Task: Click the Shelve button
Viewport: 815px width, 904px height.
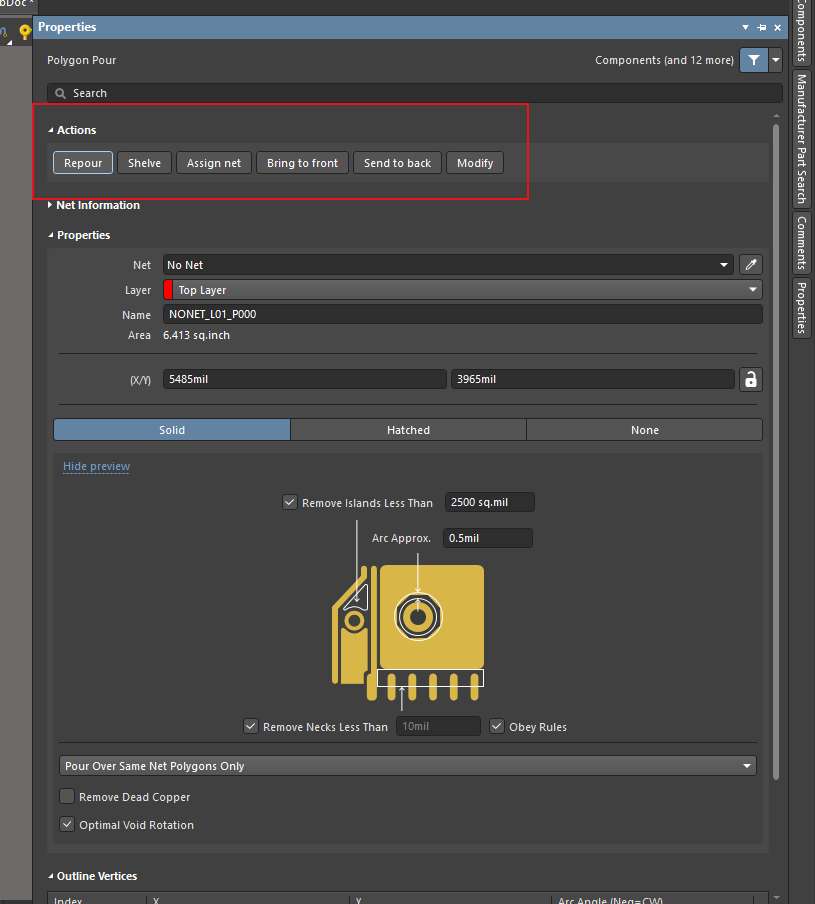Action: click(x=144, y=163)
